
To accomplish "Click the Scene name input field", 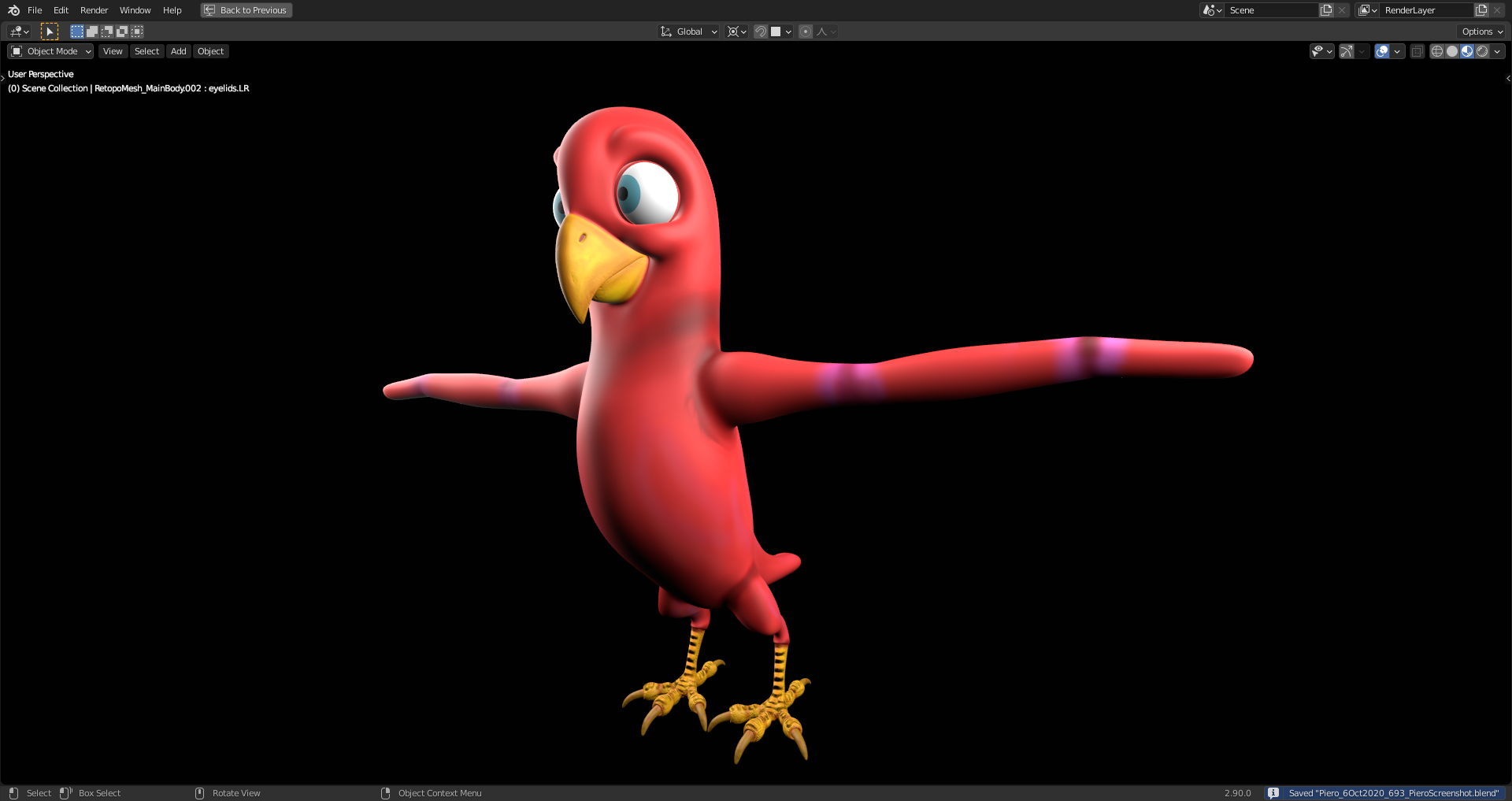I will [x=1271, y=10].
